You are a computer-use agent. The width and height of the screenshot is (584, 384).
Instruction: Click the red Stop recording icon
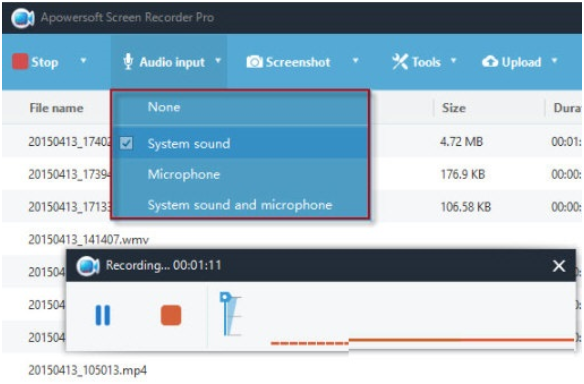[20, 61]
